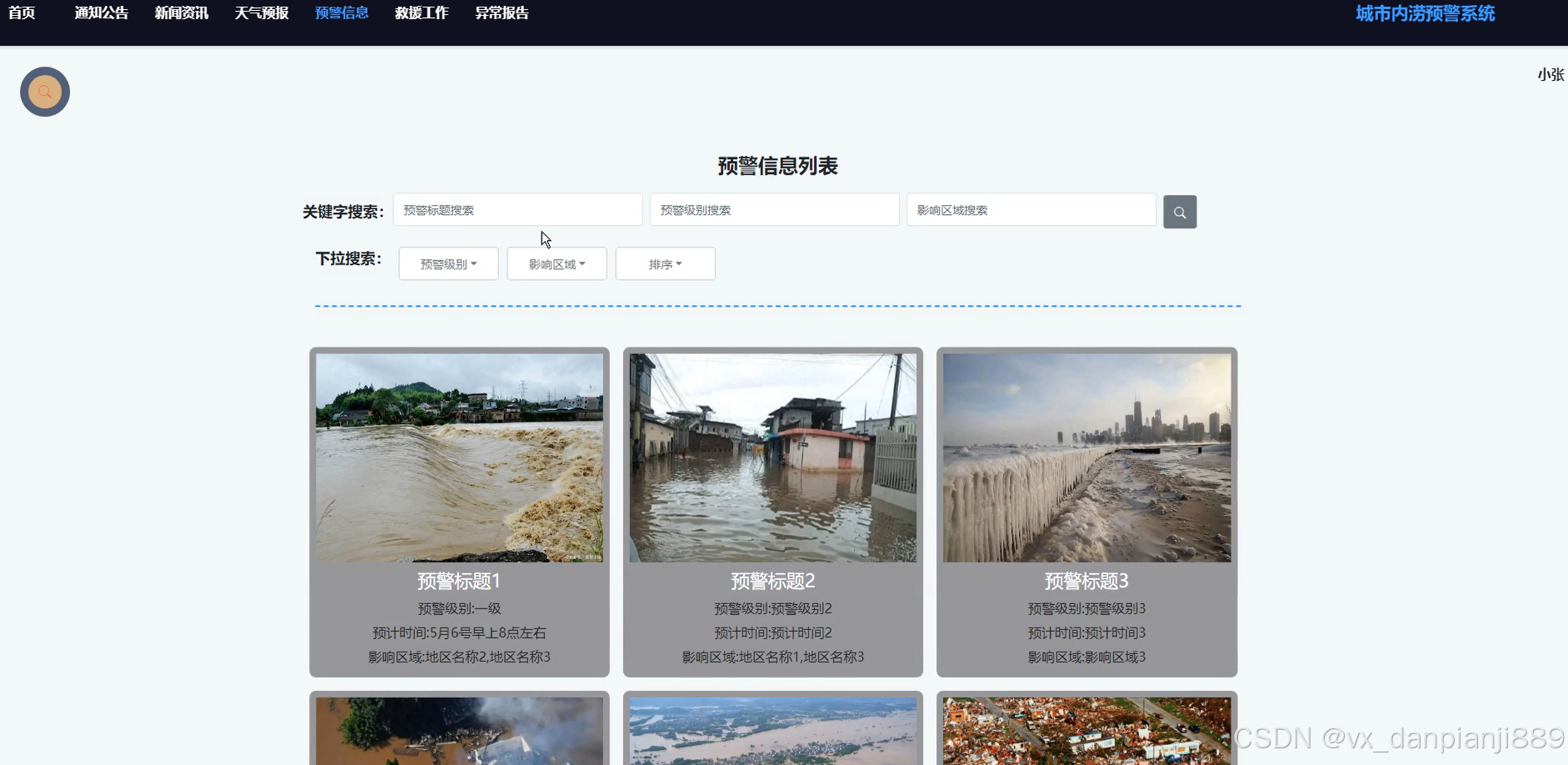Click the 下拉搜索 label

tap(348, 259)
